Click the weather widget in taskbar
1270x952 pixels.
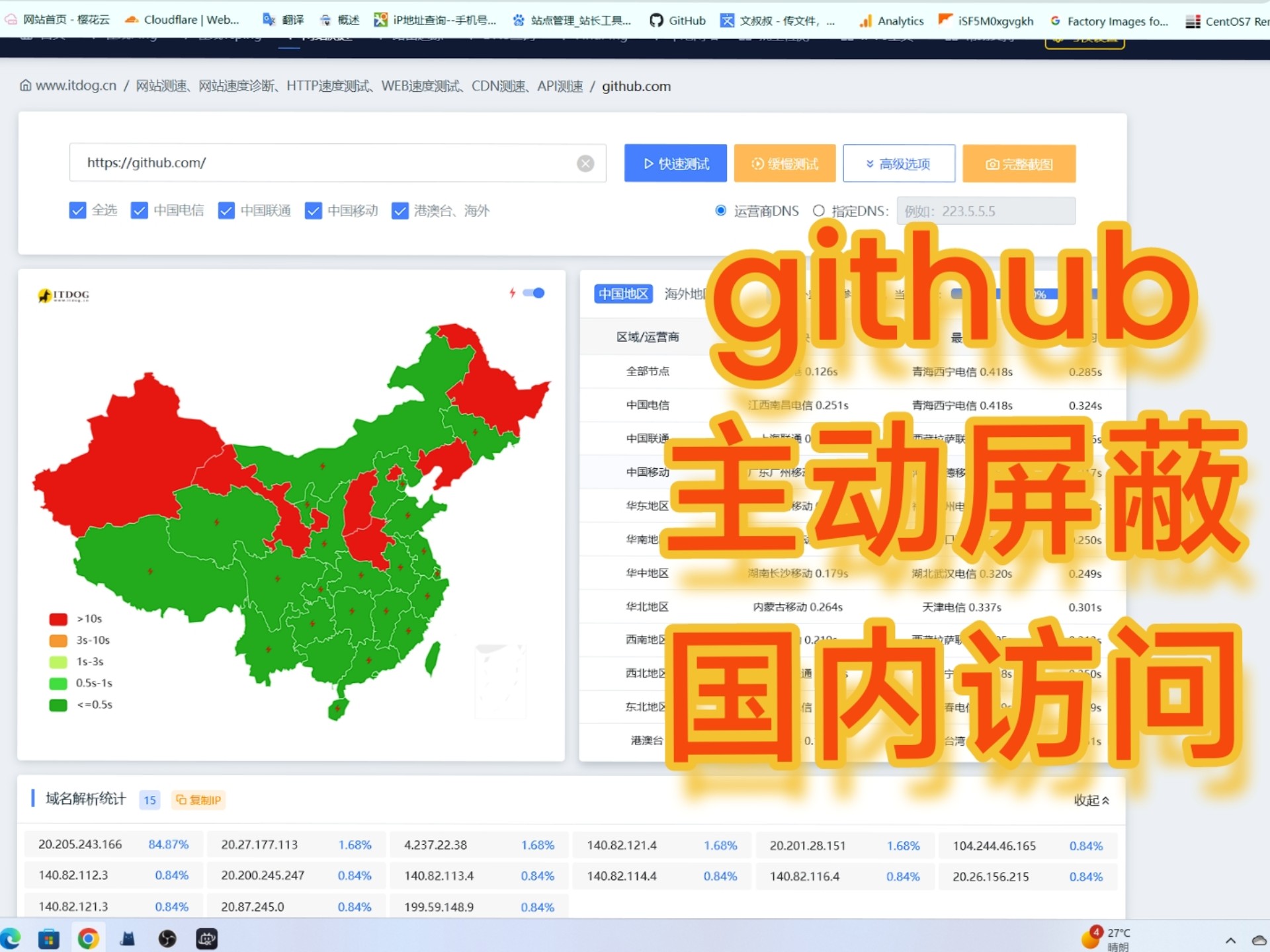(1106, 938)
